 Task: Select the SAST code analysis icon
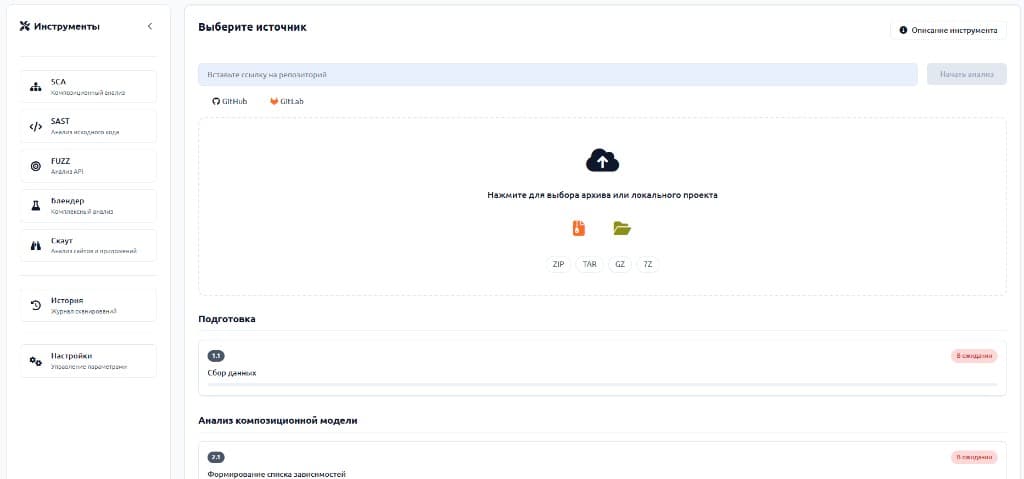36,127
